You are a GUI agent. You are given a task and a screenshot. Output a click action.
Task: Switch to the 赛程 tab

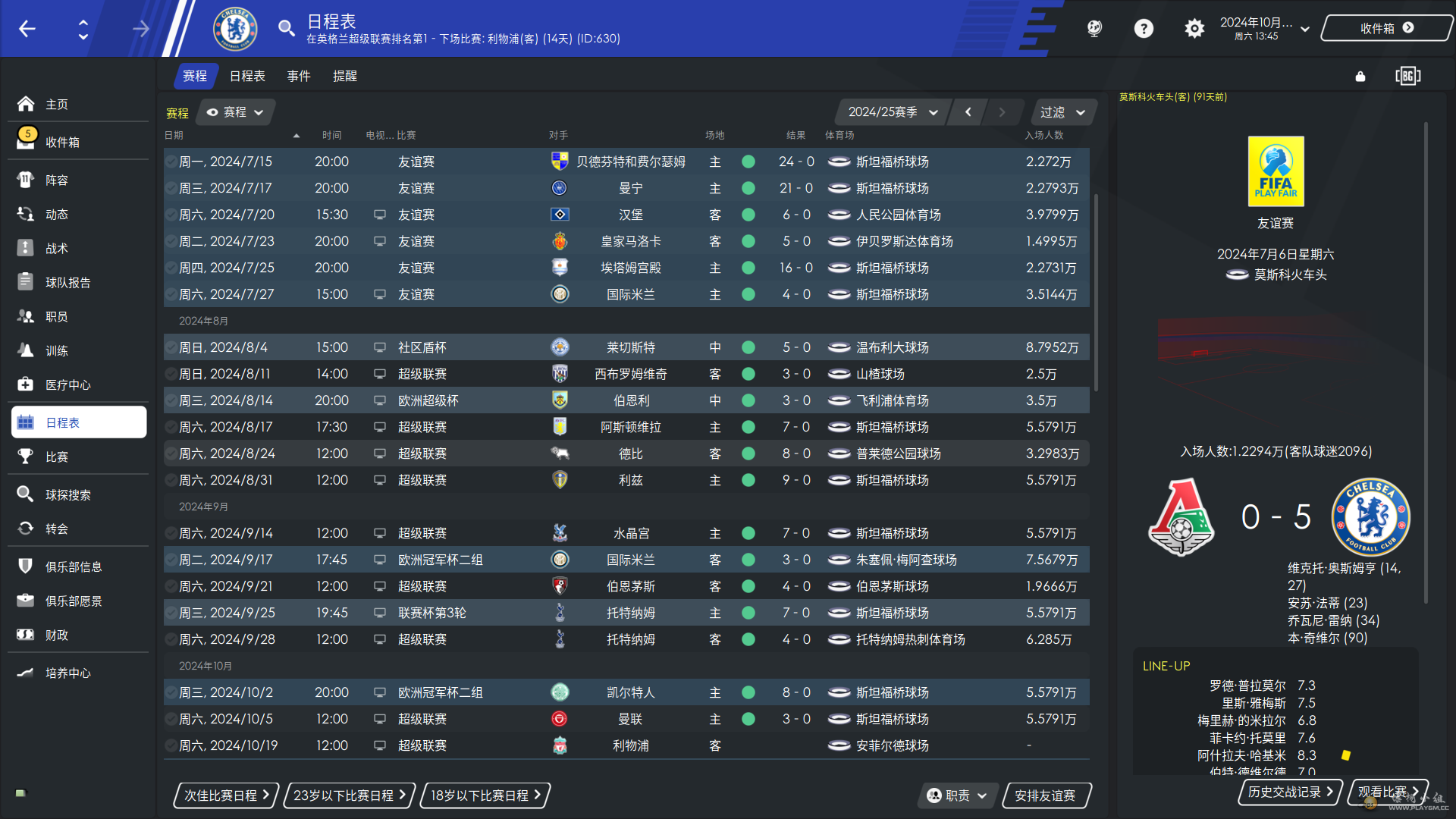195,76
